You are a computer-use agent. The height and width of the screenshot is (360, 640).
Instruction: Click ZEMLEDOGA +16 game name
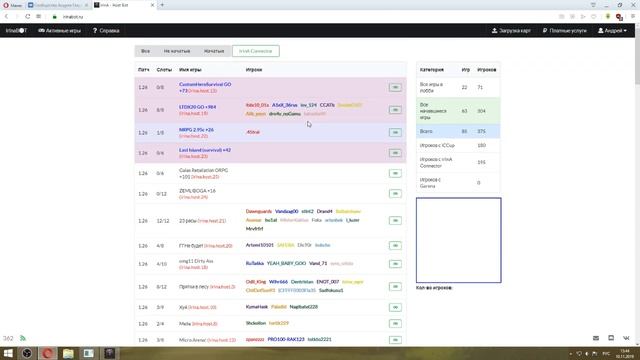tap(197, 191)
